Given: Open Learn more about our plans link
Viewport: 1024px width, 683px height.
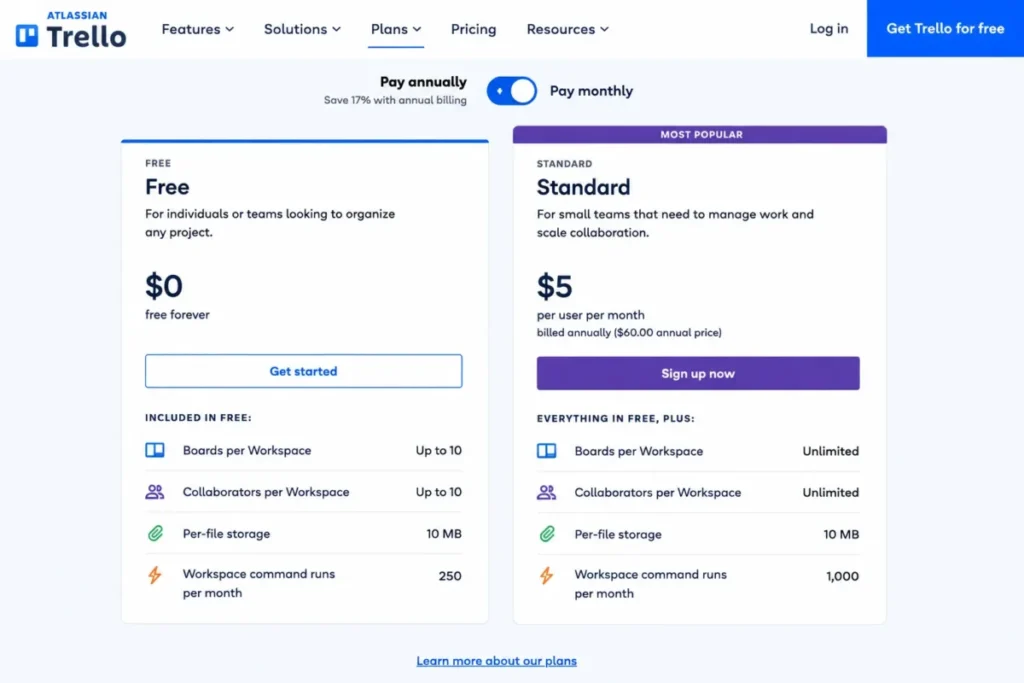Looking at the screenshot, I should click(x=496, y=661).
